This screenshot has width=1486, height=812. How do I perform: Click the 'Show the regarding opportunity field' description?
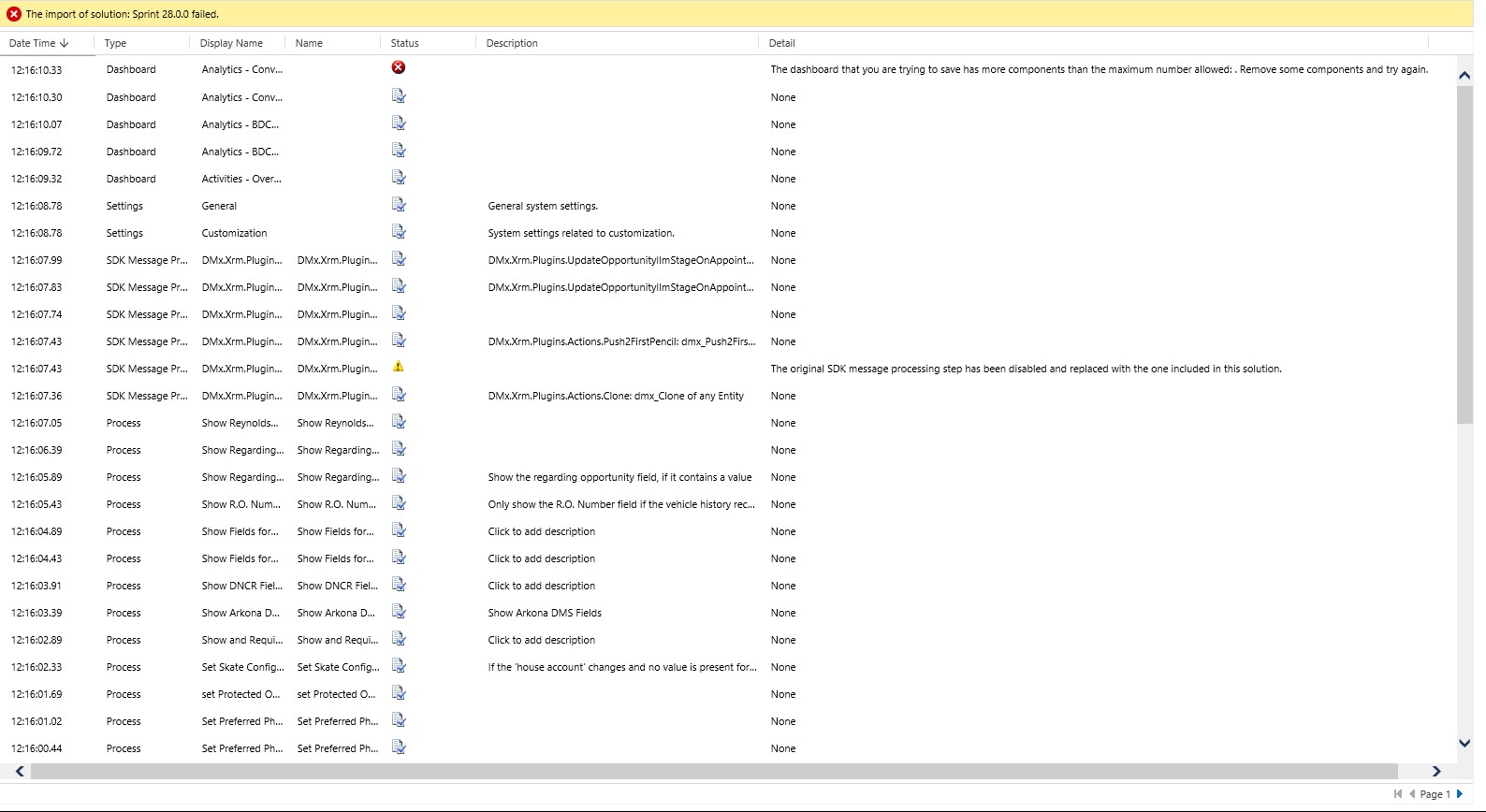[619, 477]
